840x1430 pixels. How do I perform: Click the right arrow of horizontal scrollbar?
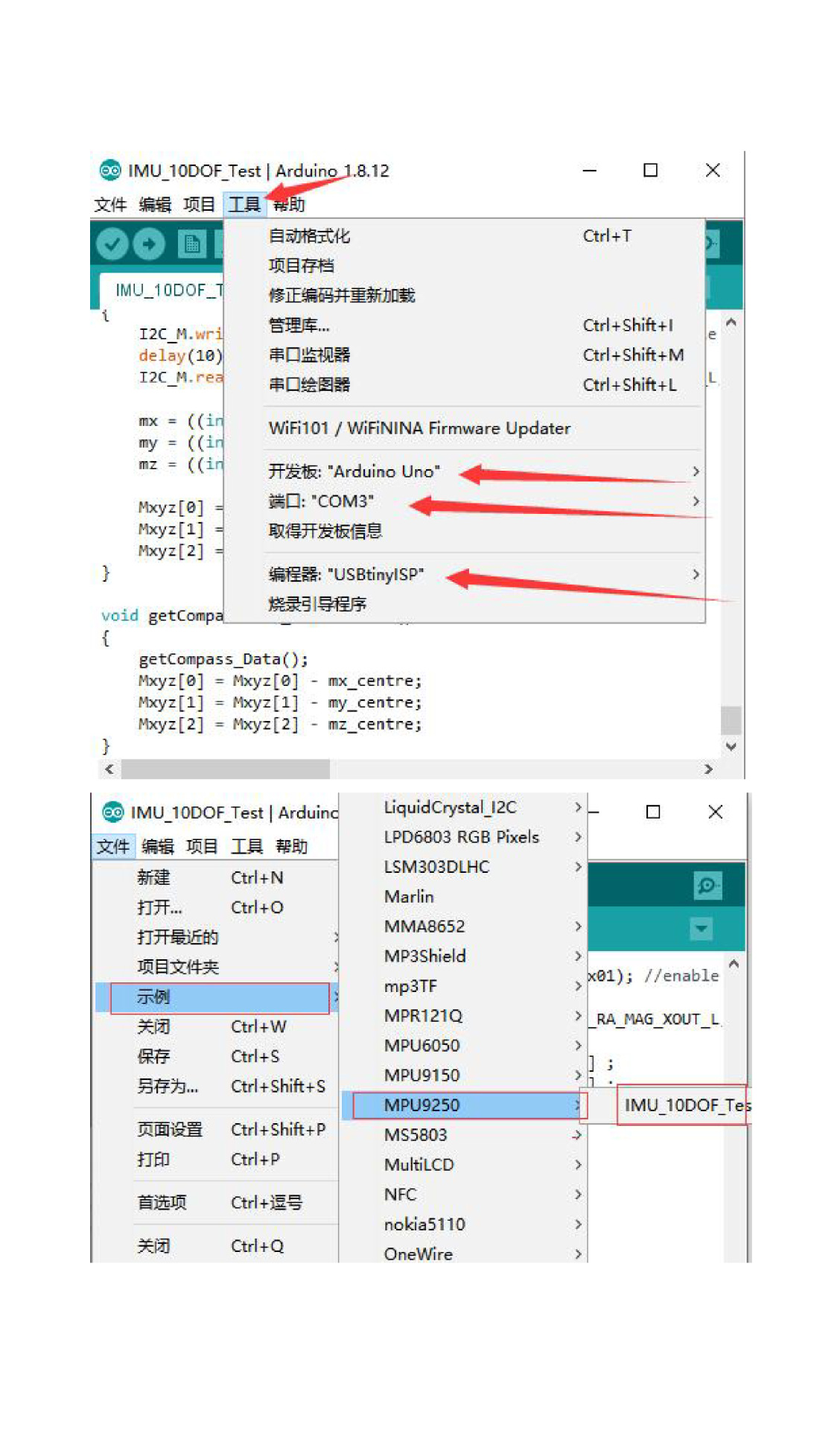[708, 769]
